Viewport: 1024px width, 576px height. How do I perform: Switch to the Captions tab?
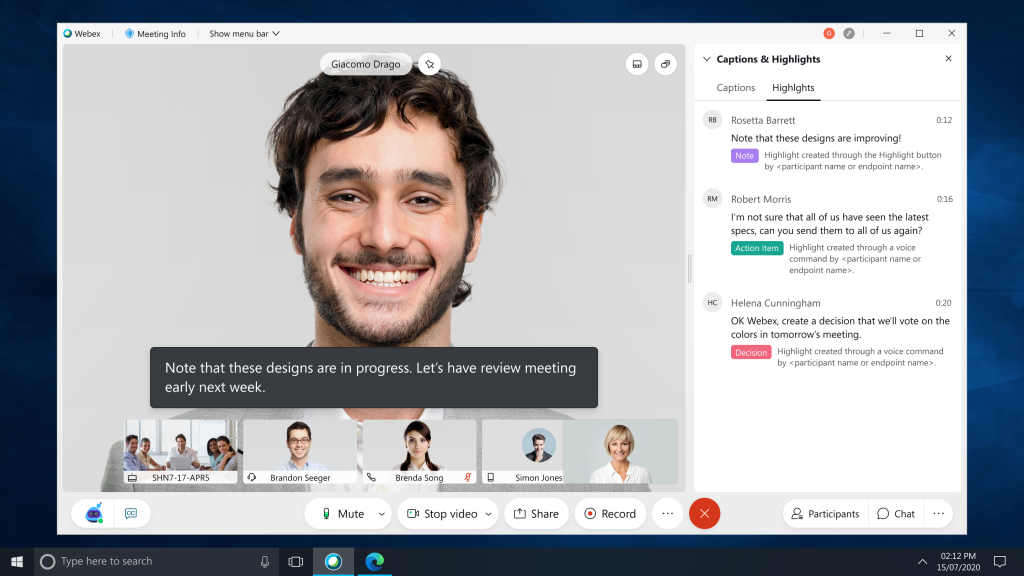pyautogui.click(x=736, y=88)
